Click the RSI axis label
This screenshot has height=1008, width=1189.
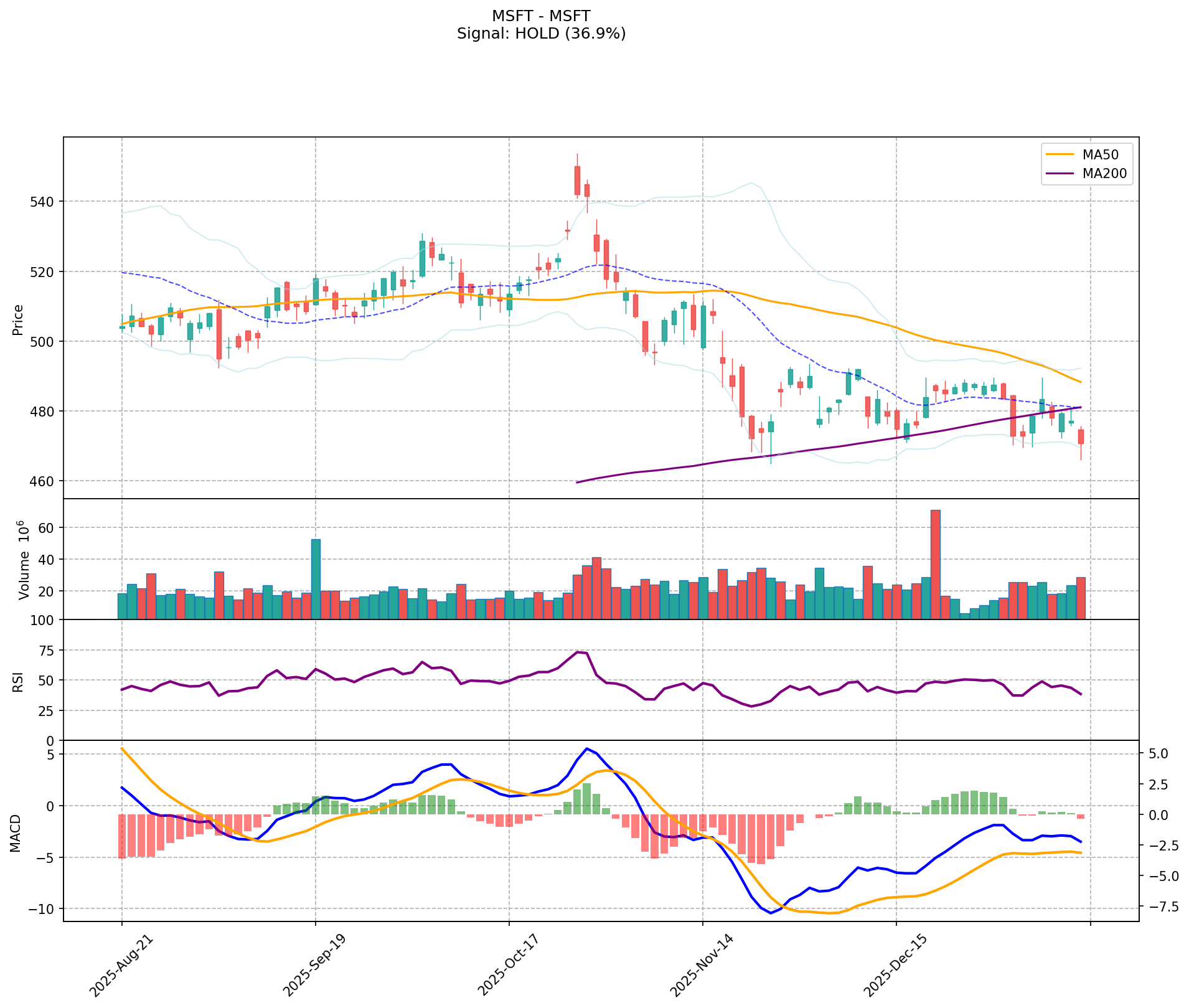[17, 681]
